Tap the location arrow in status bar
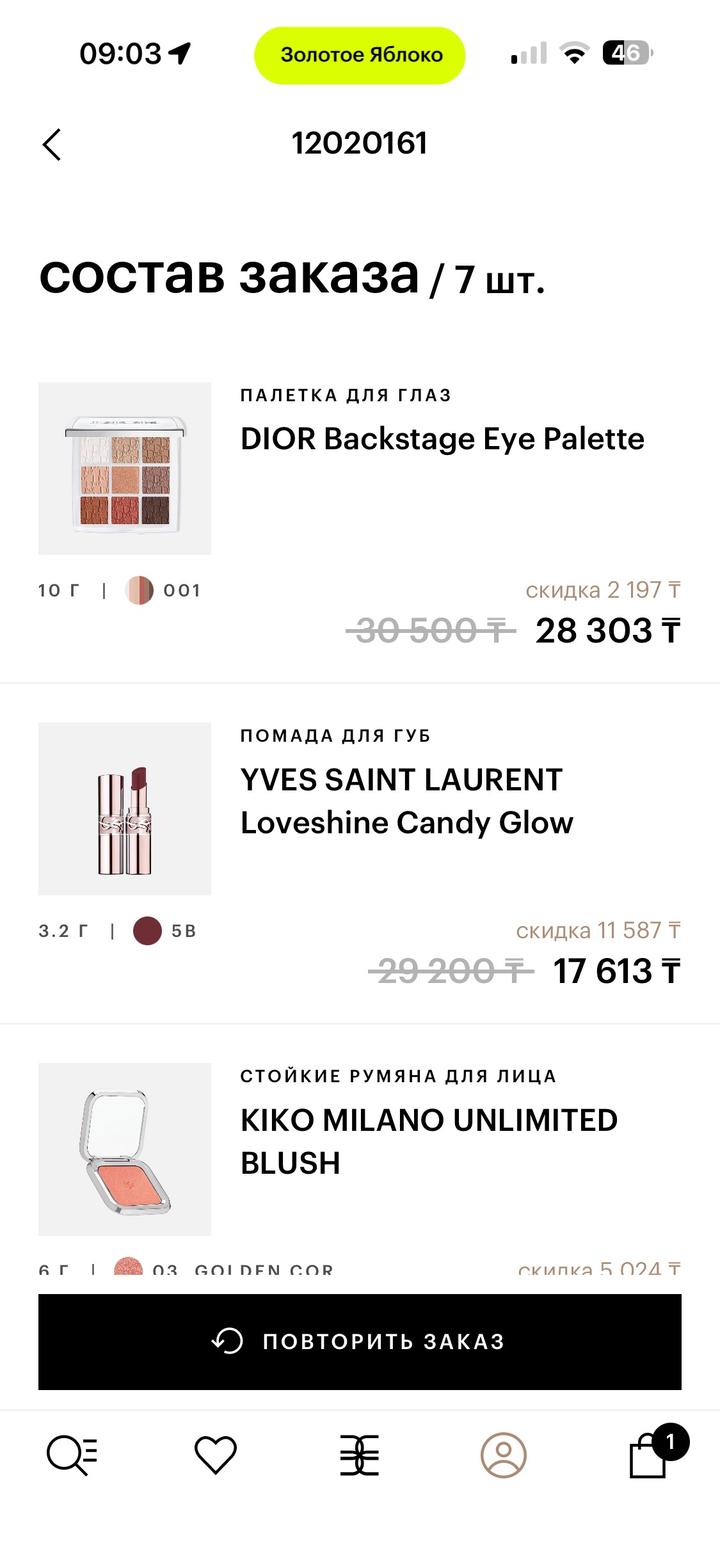 pos(180,53)
